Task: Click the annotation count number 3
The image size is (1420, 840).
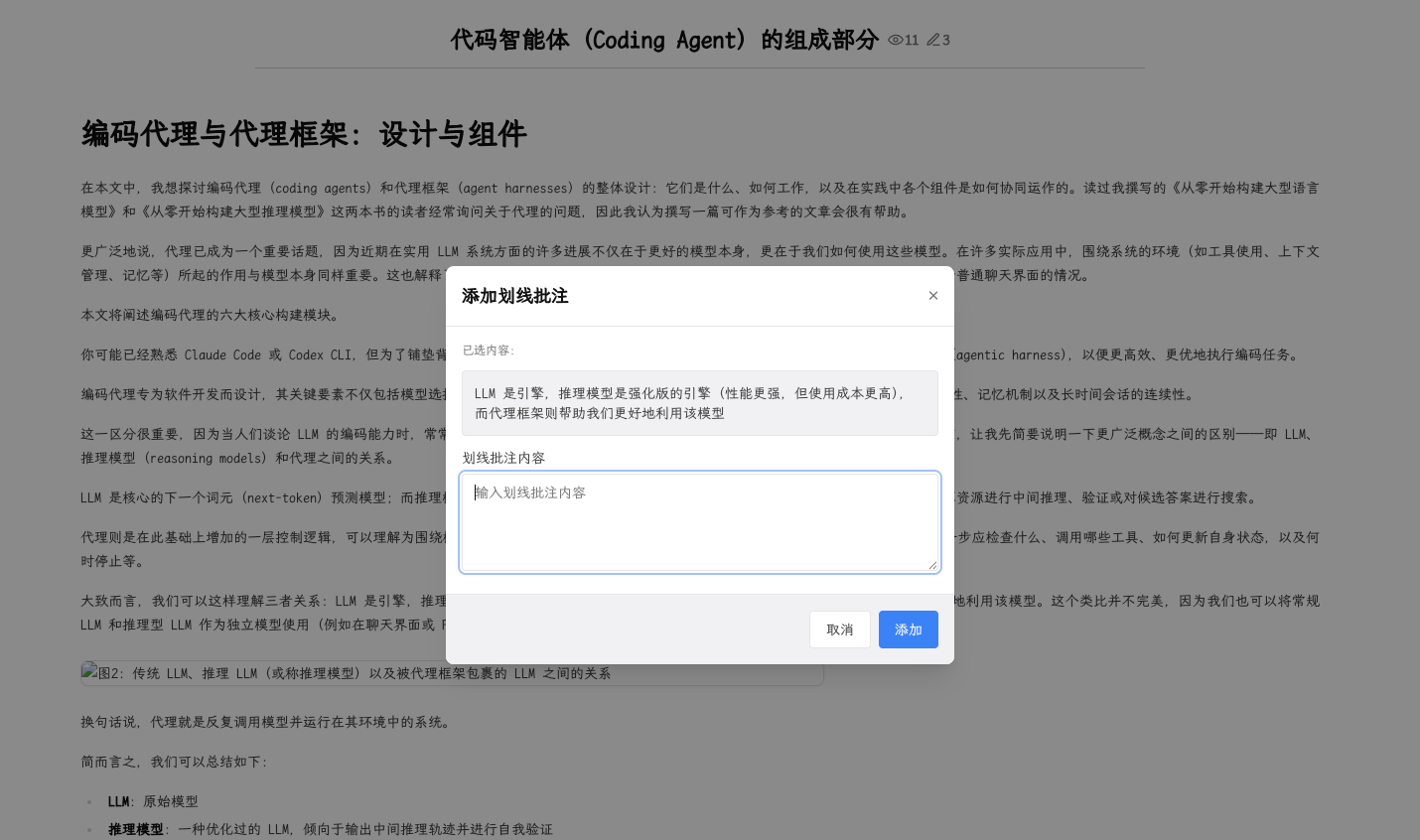Action: (x=946, y=41)
